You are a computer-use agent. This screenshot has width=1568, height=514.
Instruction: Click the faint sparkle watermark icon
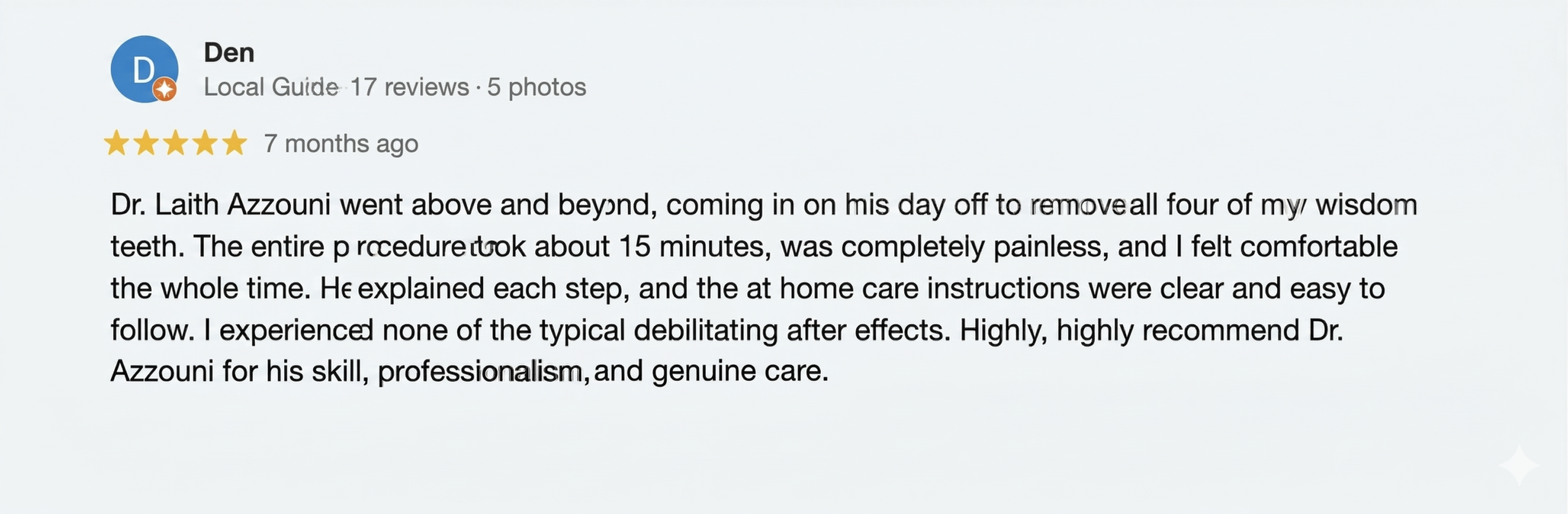coord(1519,466)
